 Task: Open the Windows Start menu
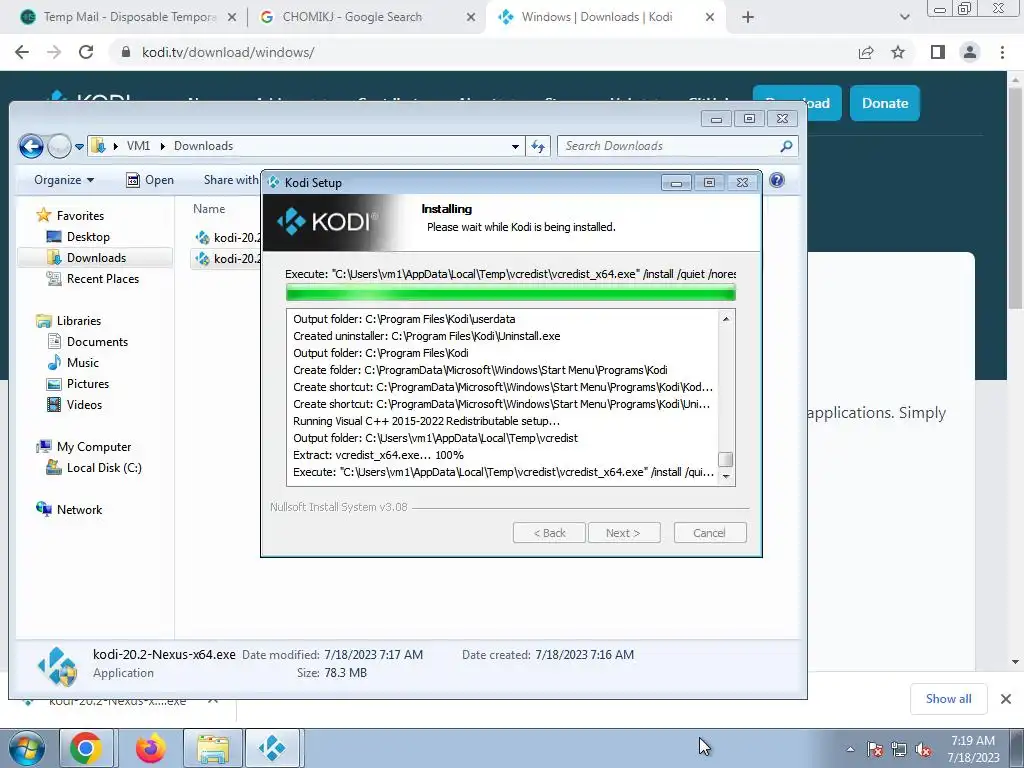26,749
